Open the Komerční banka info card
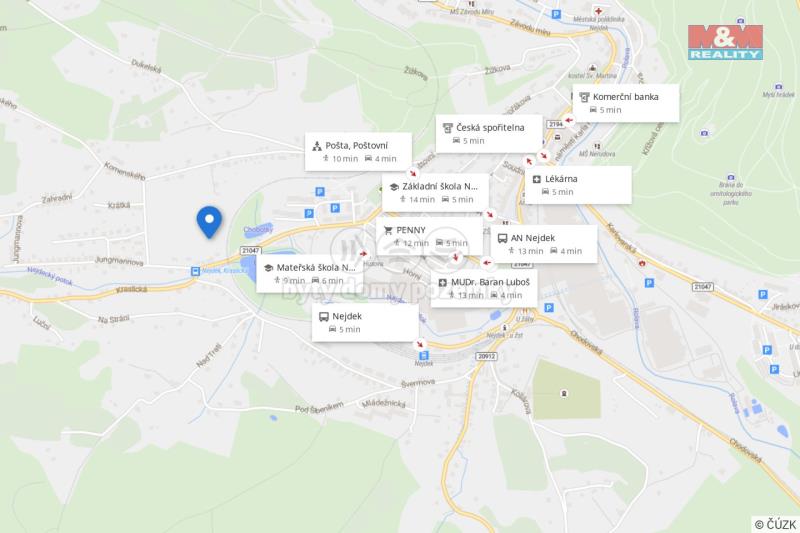The height and width of the screenshot is (533, 800). 626,103
